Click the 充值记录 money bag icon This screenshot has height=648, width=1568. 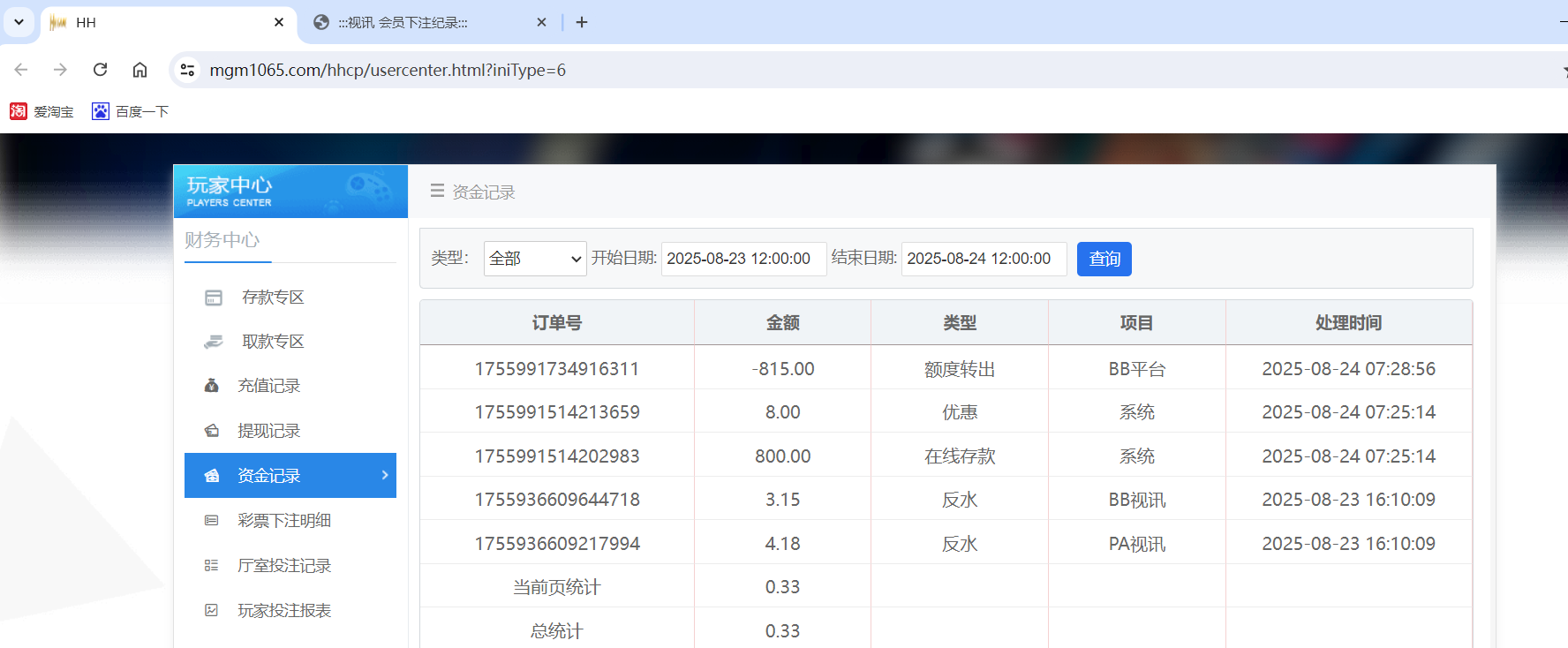pyautogui.click(x=212, y=386)
